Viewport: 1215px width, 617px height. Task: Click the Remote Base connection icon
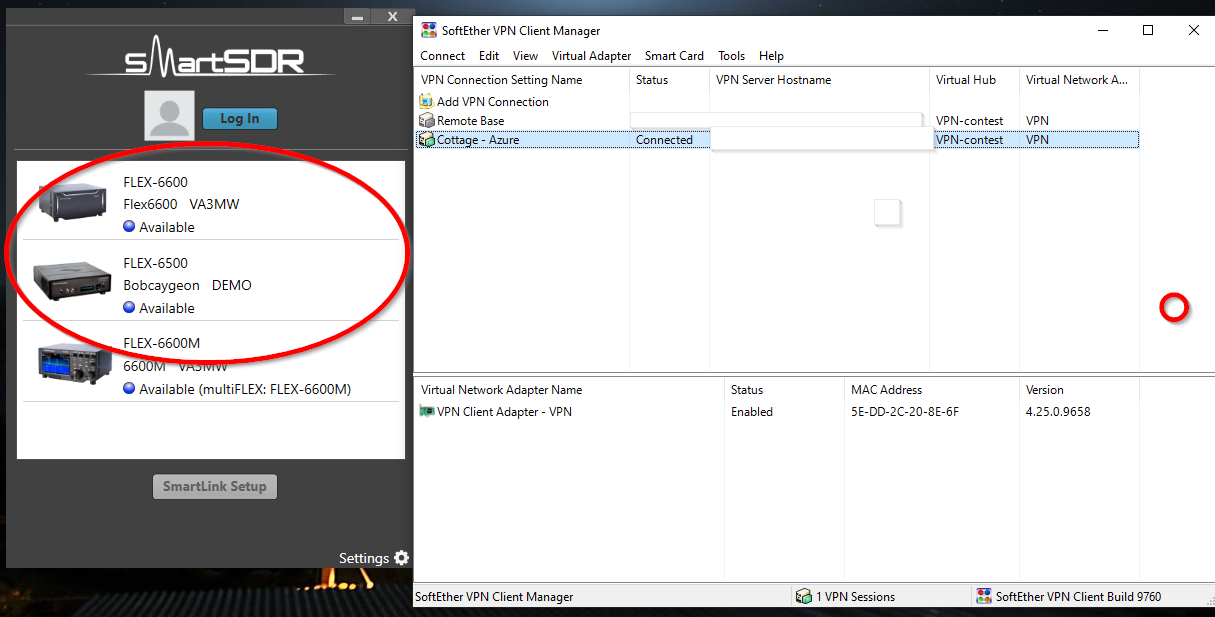click(x=427, y=121)
